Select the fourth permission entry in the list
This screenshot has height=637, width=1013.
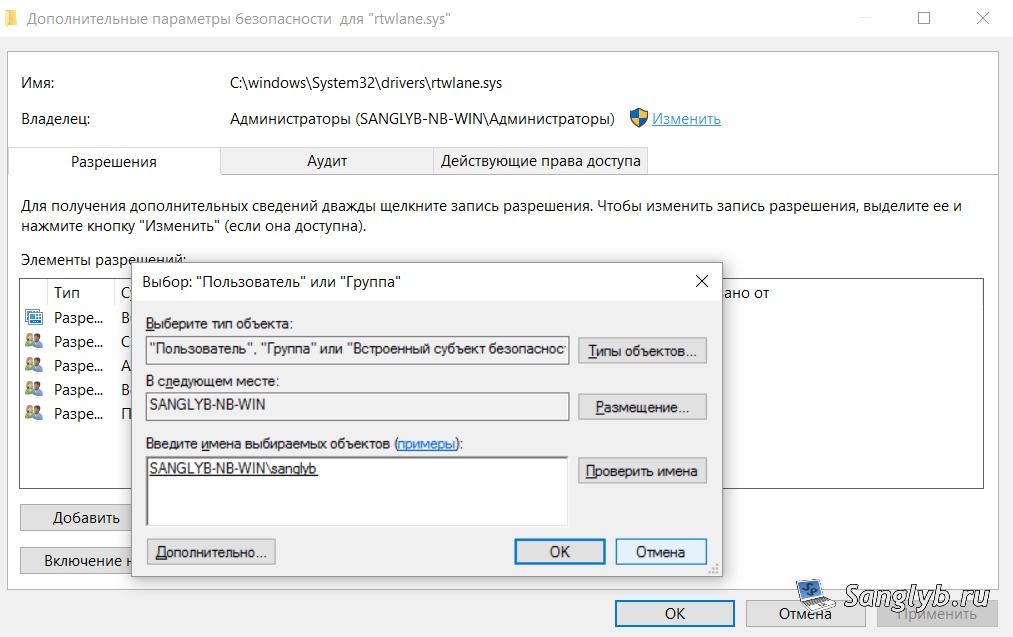click(78, 389)
